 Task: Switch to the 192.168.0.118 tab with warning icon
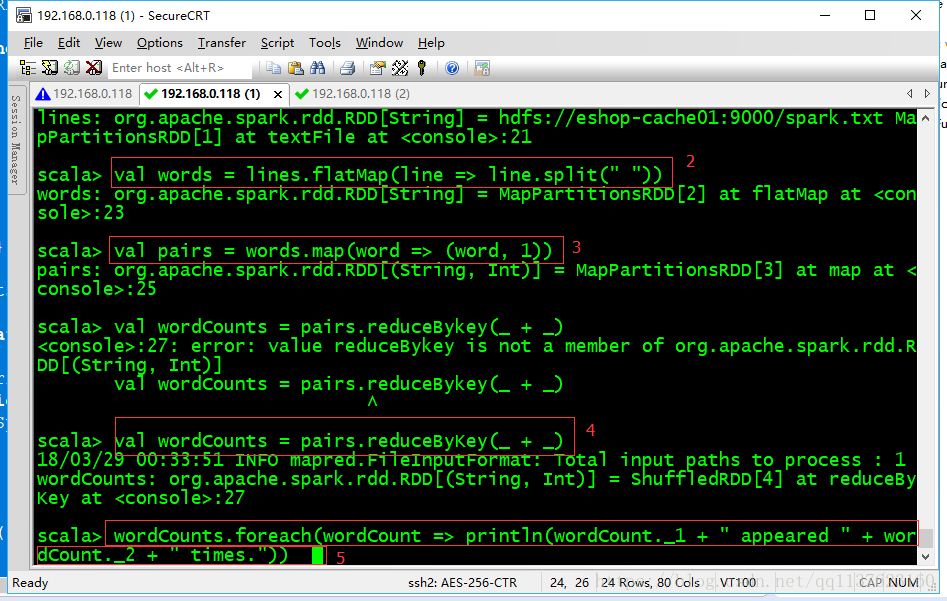84,94
